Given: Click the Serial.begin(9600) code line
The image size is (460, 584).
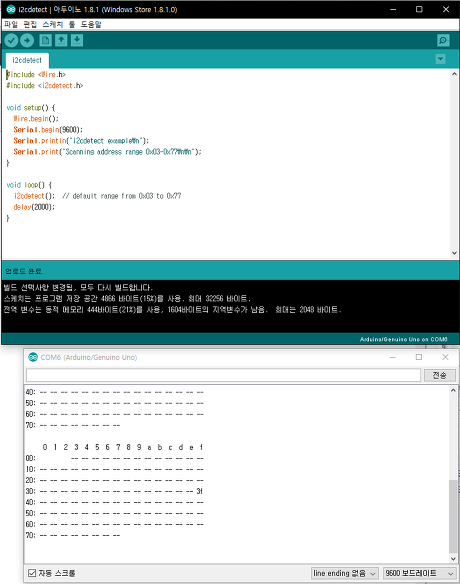Looking at the screenshot, I should click(x=48, y=130).
